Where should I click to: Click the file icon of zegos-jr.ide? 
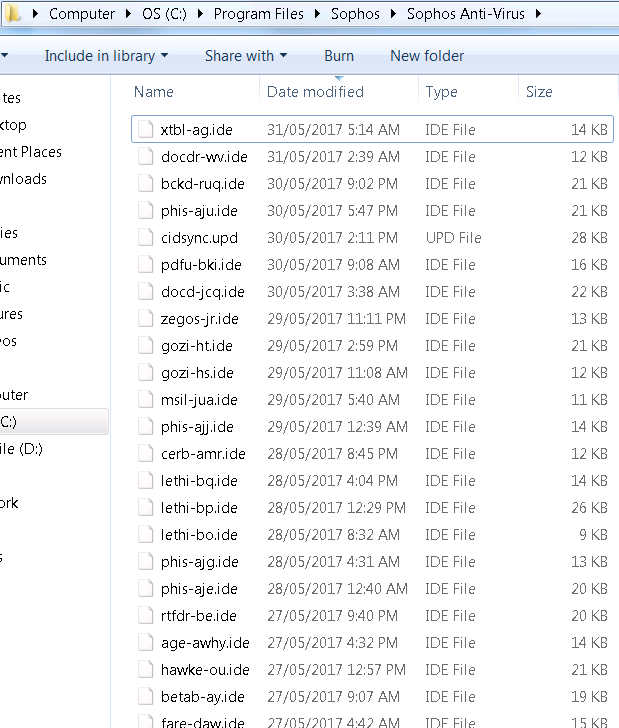pos(145,318)
